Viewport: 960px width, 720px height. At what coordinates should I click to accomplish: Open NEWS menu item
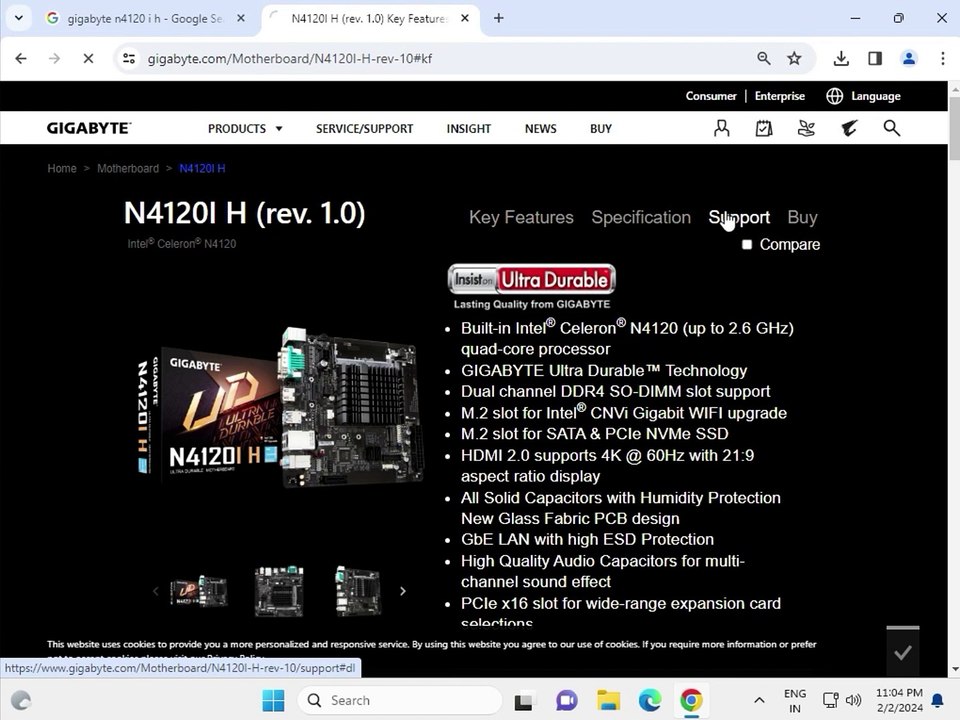(x=541, y=129)
